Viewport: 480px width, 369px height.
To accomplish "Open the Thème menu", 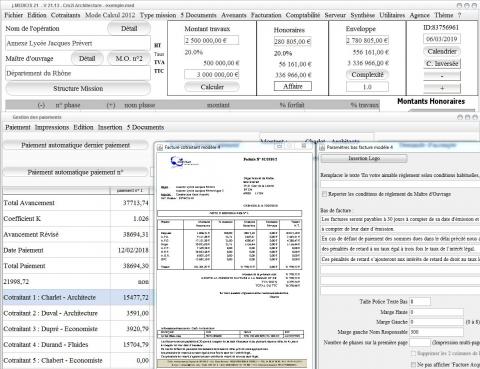I will pos(443,15).
